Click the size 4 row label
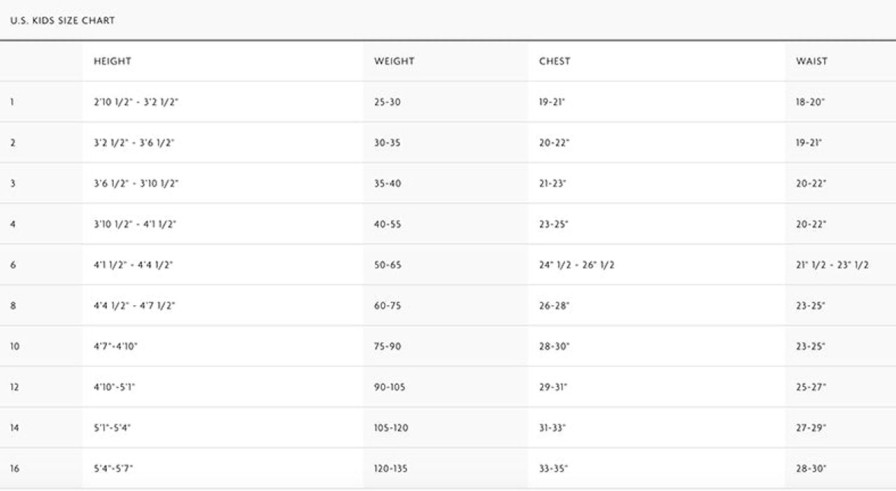The width and height of the screenshot is (896, 491). [x=12, y=225]
